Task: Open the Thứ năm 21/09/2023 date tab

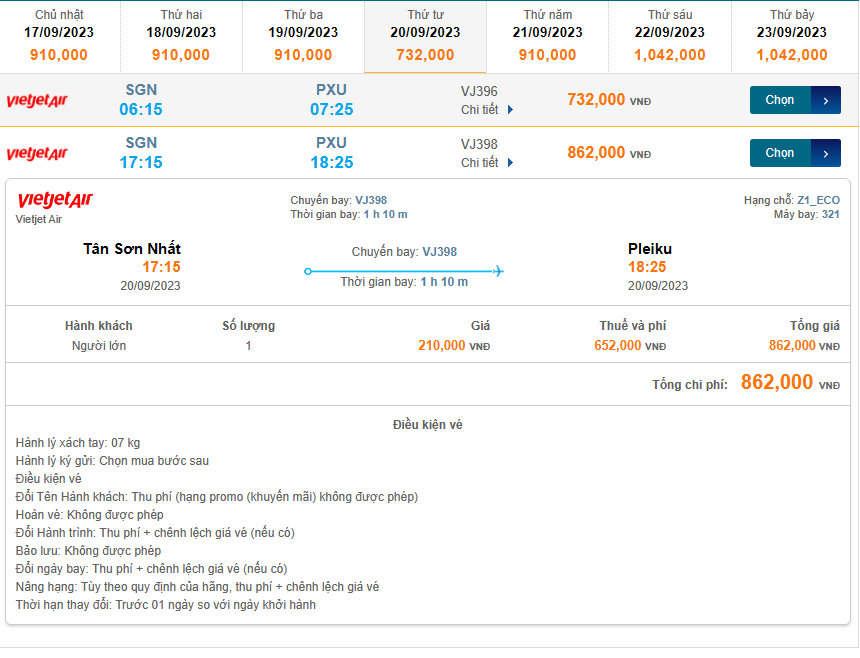Action: (547, 36)
